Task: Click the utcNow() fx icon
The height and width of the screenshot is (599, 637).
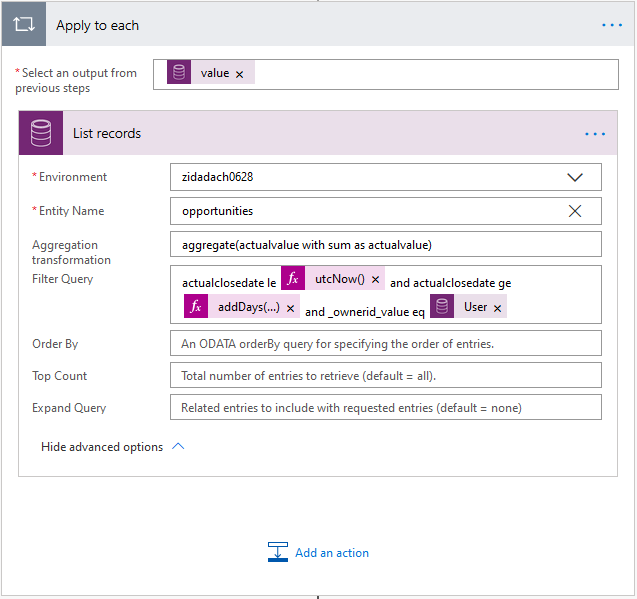Action: point(293,278)
